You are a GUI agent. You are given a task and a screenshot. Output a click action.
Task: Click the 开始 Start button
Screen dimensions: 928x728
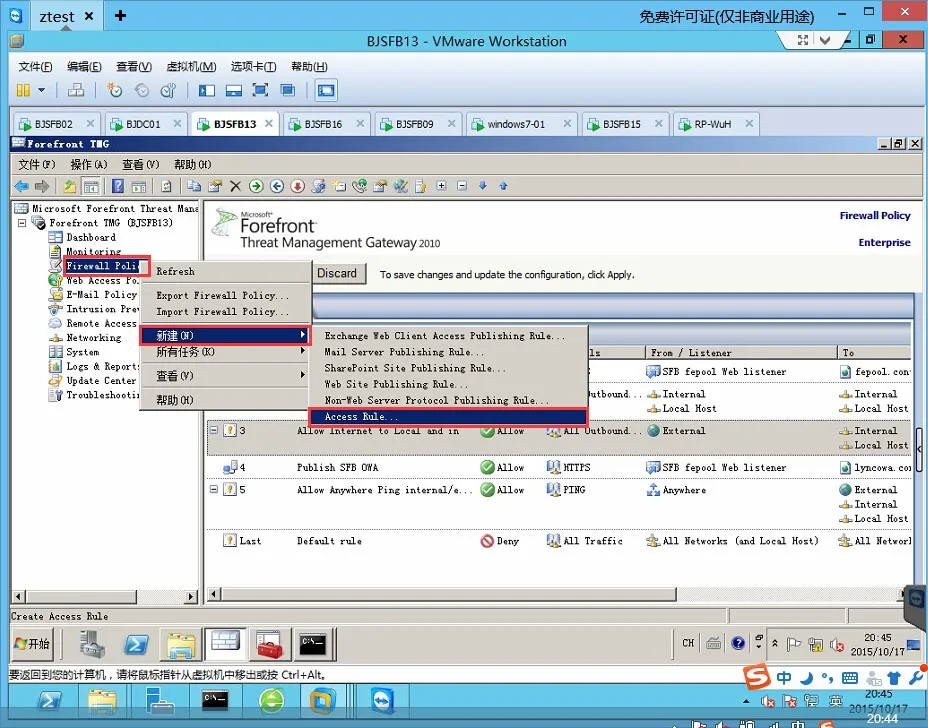click(33, 644)
